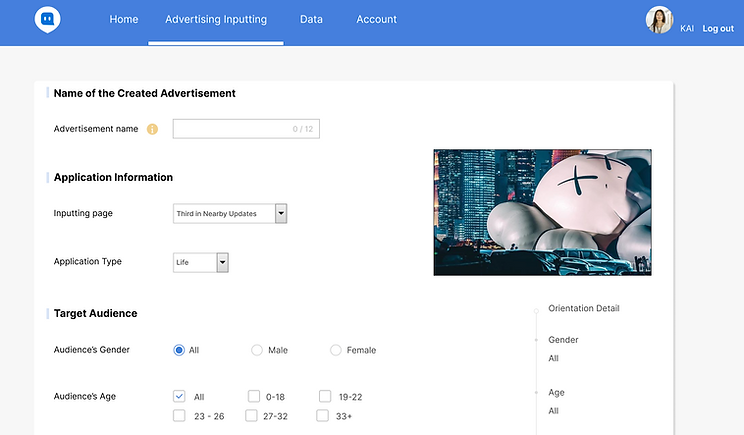Click the Audience's Gender label
The width and height of the screenshot is (744, 435).
tap(92, 350)
